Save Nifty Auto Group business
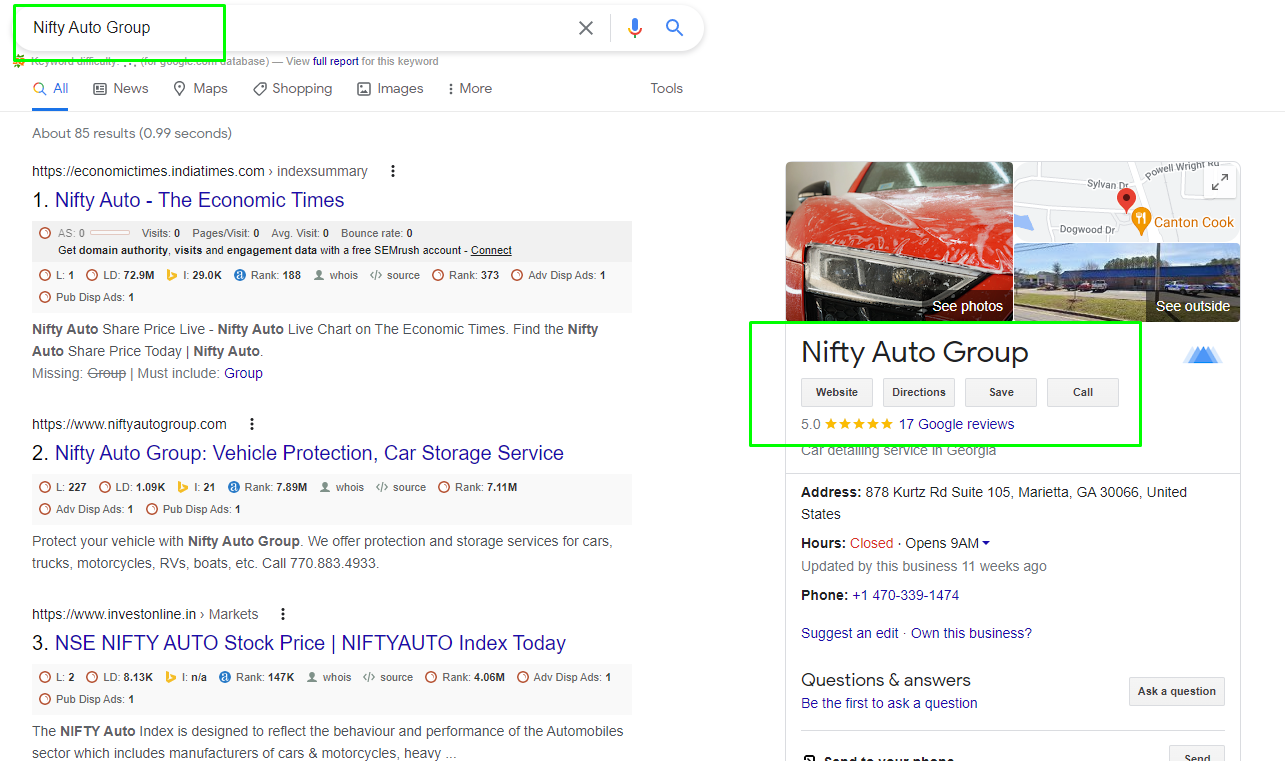Image resolution: width=1285 pixels, height=761 pixels. (1001, 392)
